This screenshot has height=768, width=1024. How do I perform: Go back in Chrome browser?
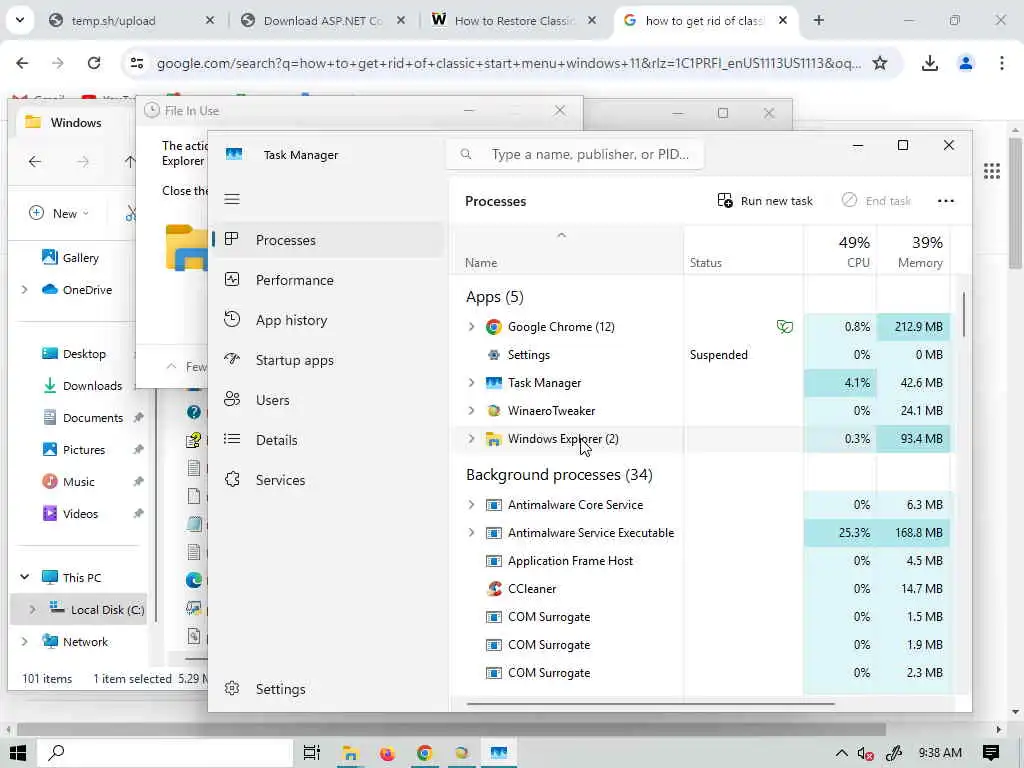pos(22,63)
